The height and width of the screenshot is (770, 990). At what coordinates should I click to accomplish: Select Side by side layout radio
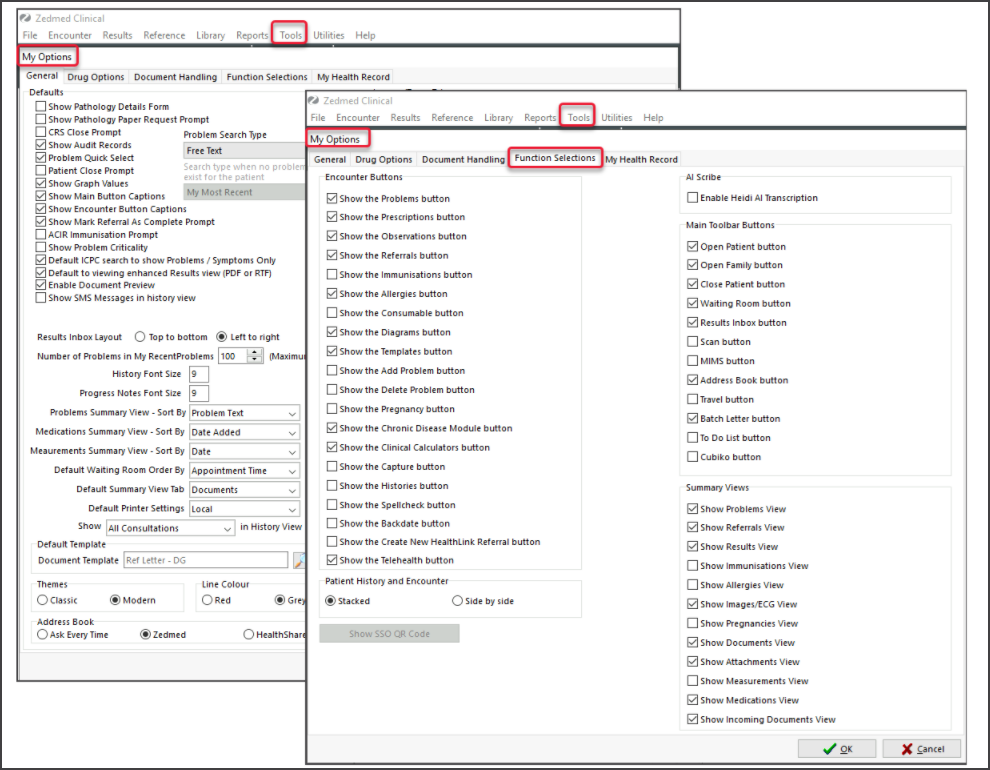pyautogui.click(x=458, y=601)
